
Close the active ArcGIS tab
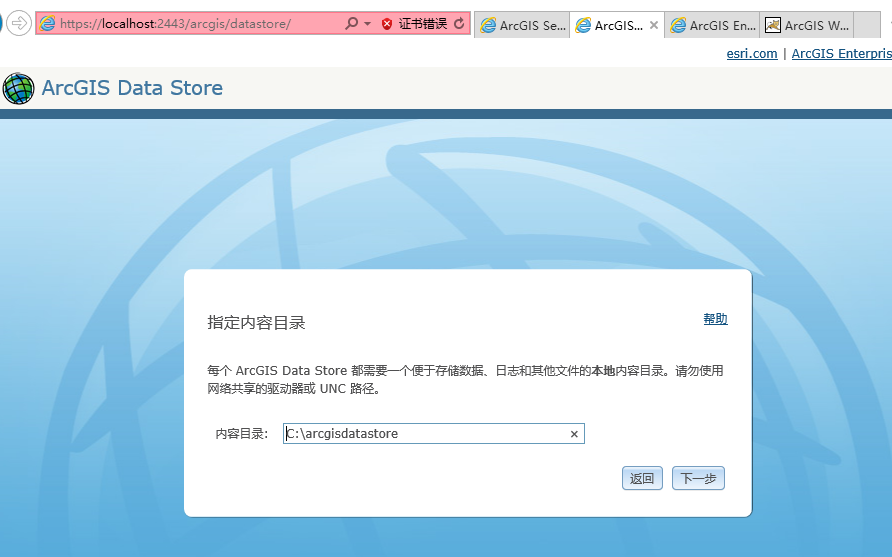pos(654,25)
